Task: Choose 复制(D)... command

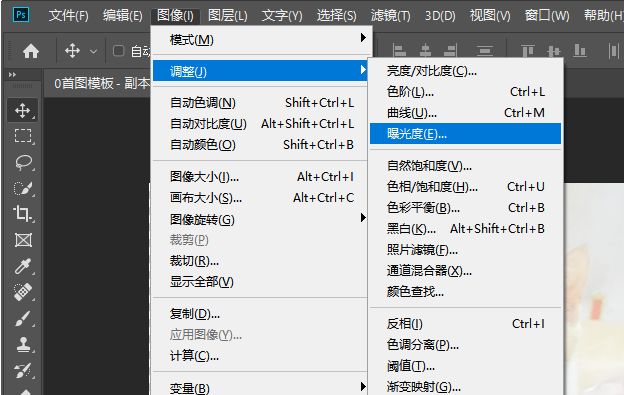Action: [x=260, y=314]
